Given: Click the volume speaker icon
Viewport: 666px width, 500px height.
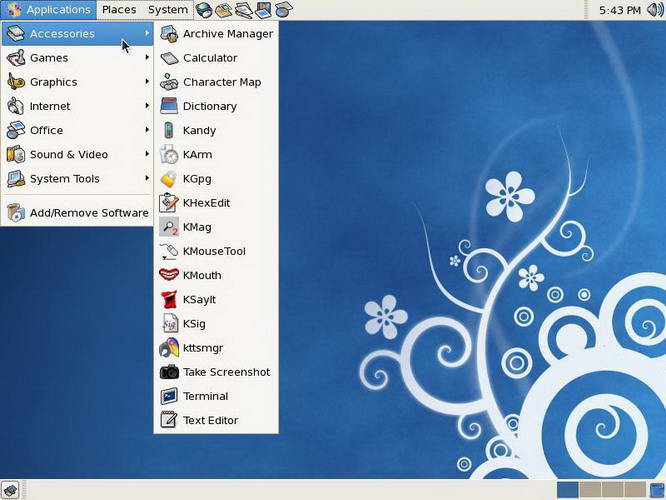Looking at the screenshot, I should (x=654, y=10).
